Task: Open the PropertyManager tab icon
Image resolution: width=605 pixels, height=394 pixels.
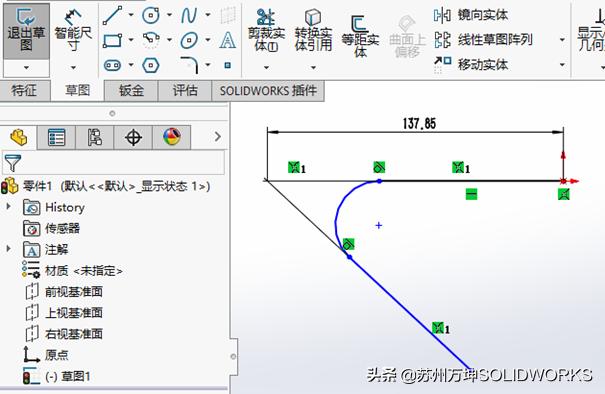Action: 56,137
